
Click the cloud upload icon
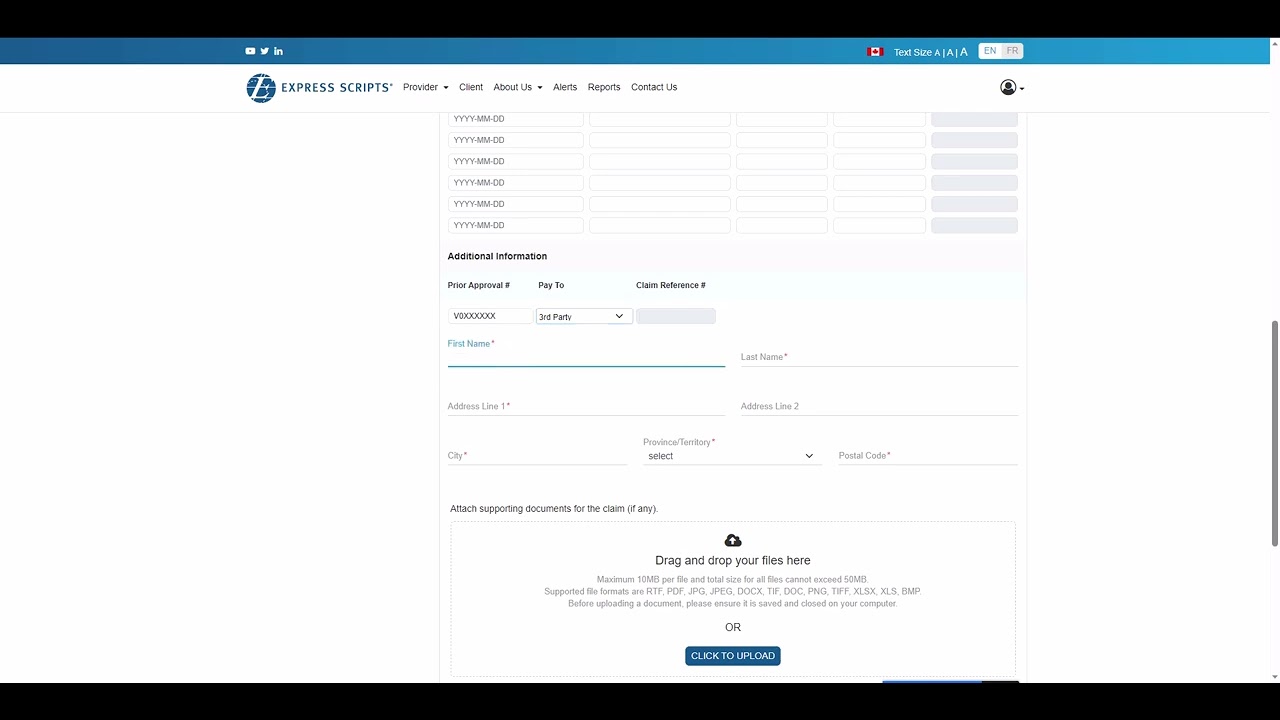[733, 541]
